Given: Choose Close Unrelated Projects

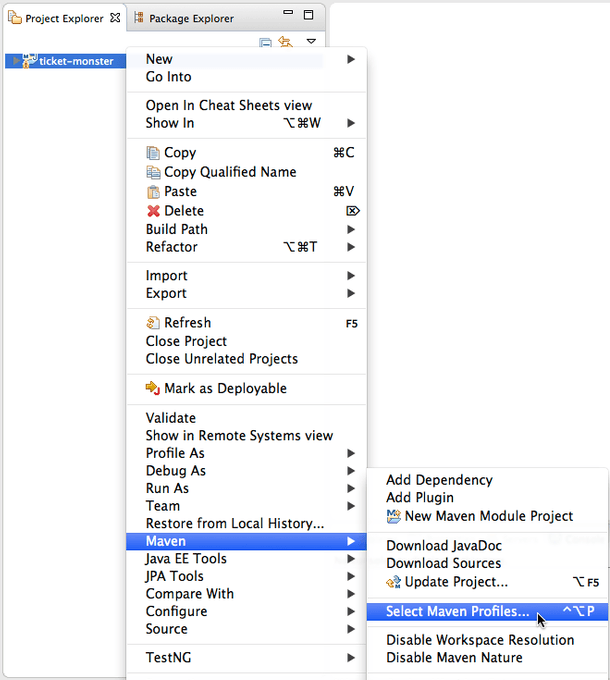Looking at the screenshot, I should pyautogui.click(x=221, y=359).
